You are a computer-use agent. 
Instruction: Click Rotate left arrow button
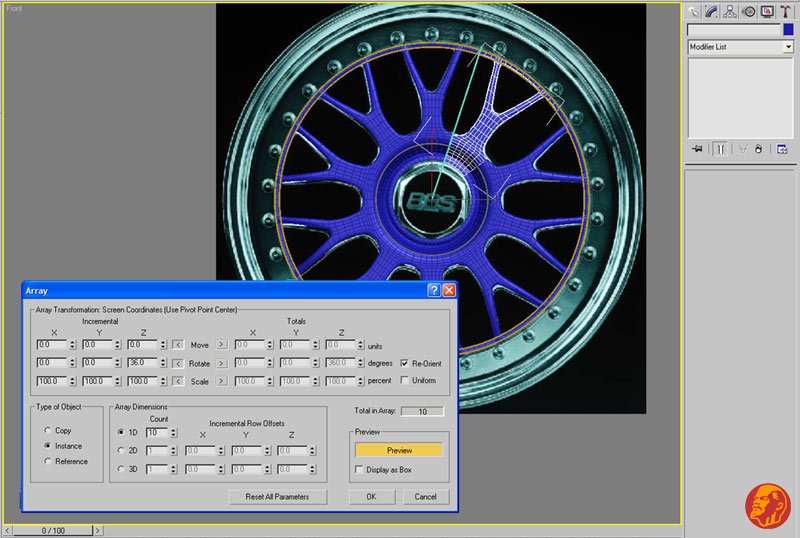178,363
